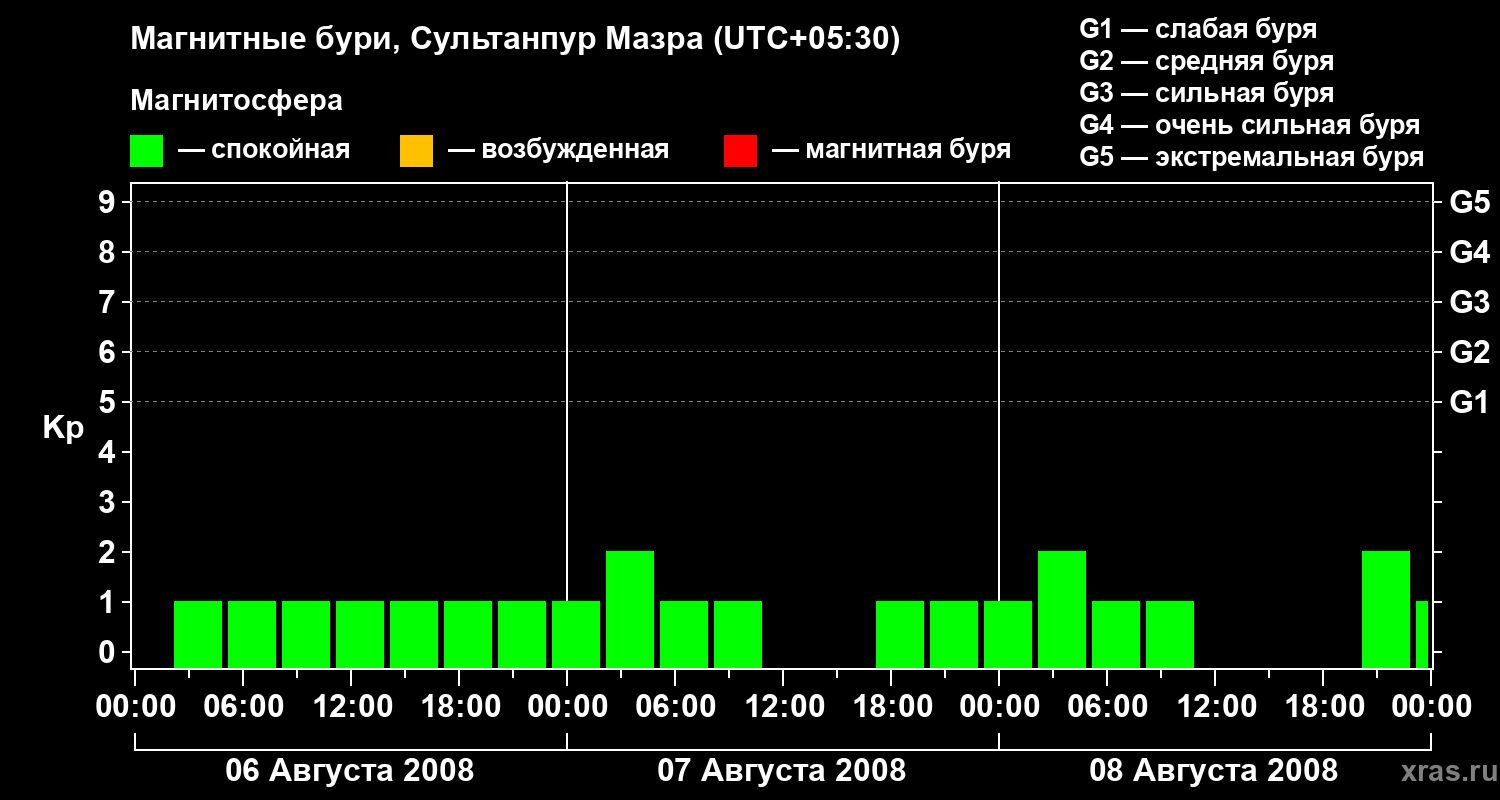Click the 'G3 — сильная буря' line
This screenshot has width=1500, height=800.
coord(1206,93)
